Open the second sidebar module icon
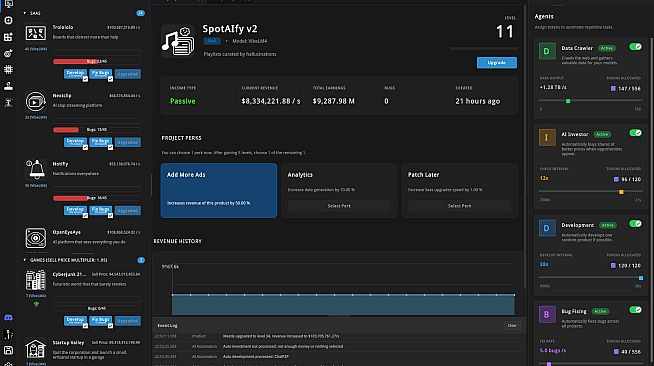This screenshot has height=366, width=654. (8, 20)
